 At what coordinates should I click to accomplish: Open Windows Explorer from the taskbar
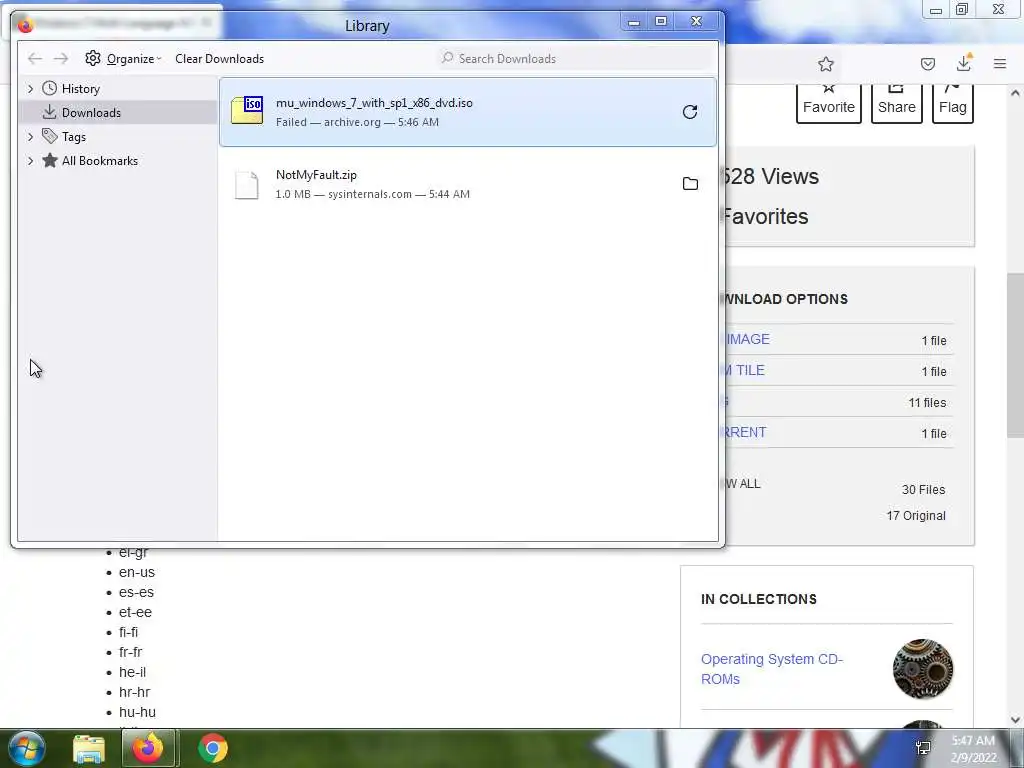tap(89, 749)
